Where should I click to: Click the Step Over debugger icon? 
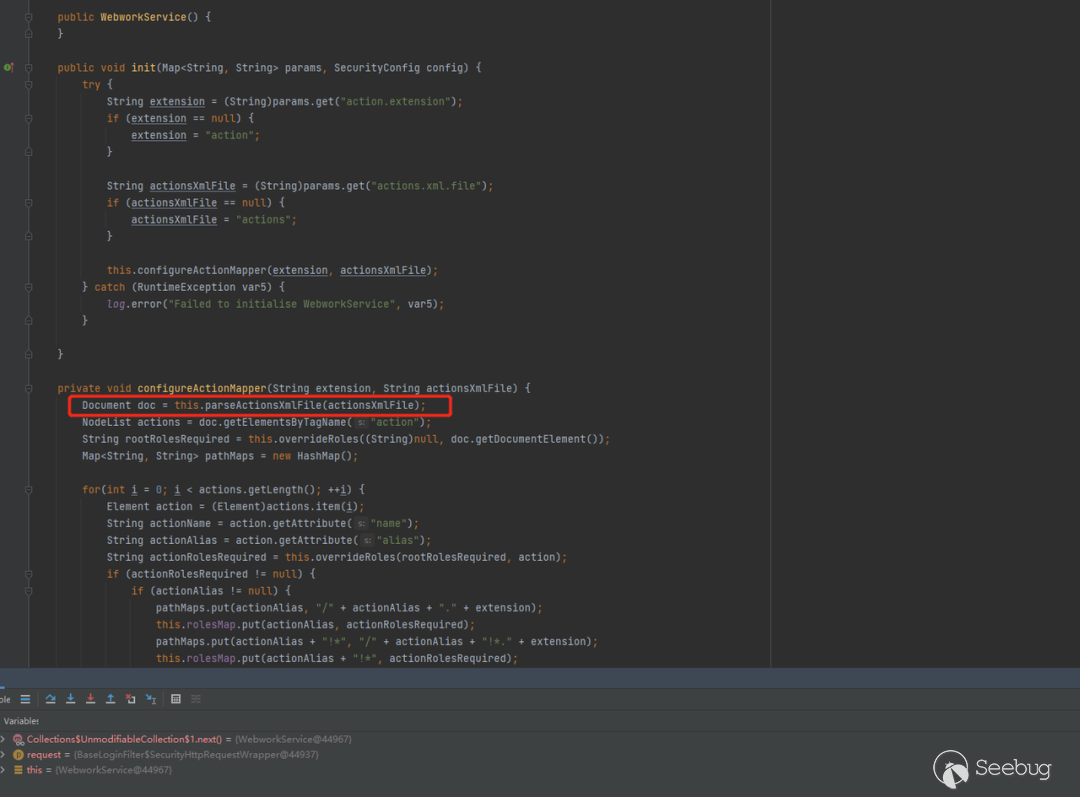click(x=51, y=699)
